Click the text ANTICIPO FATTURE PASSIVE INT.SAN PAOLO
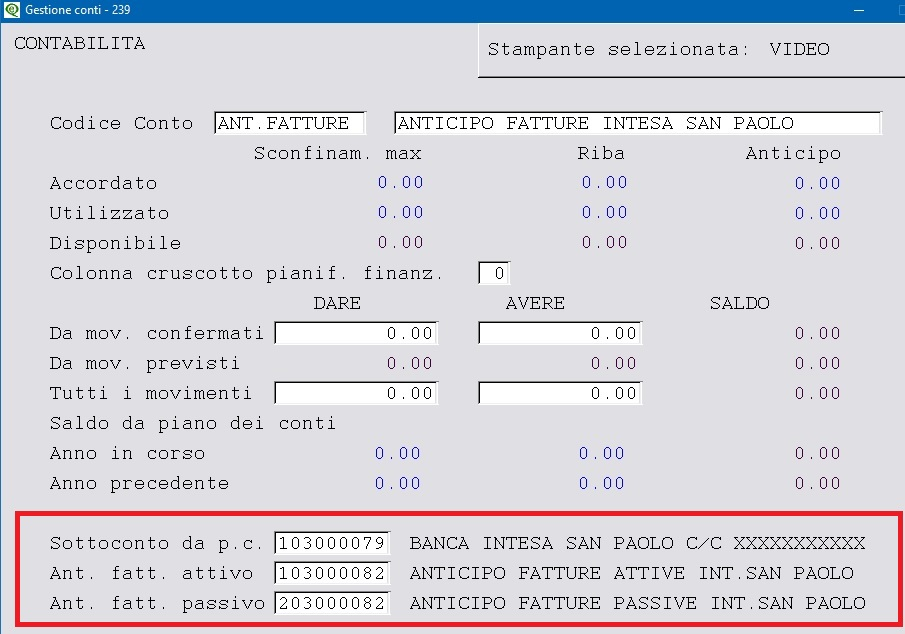The height and width of the screenshot is (634, 905). click(x=638, y=603)
